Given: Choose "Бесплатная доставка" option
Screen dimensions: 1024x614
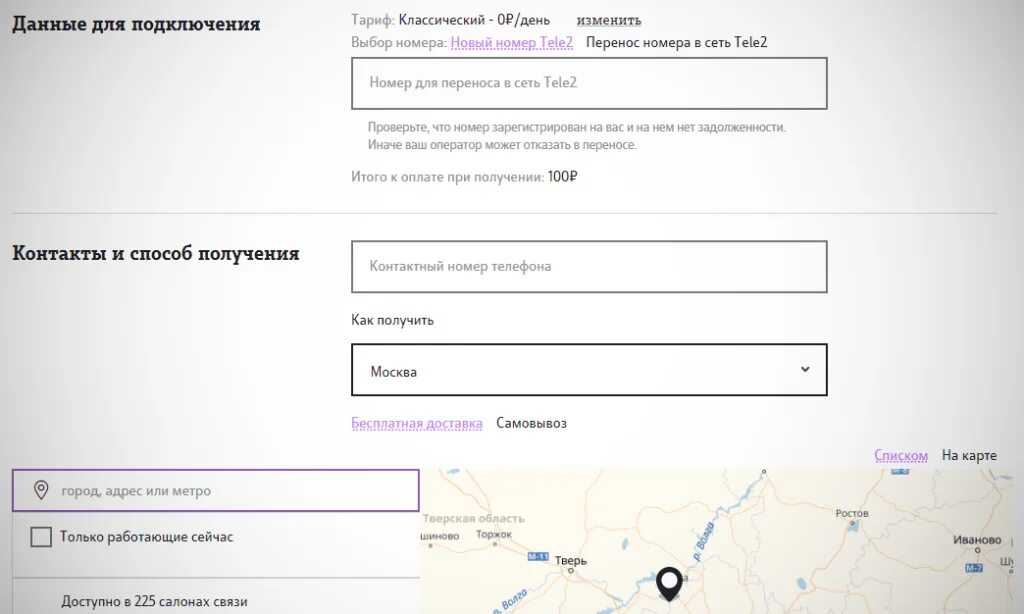Looking at the screenshot, I should pos(417,423).
